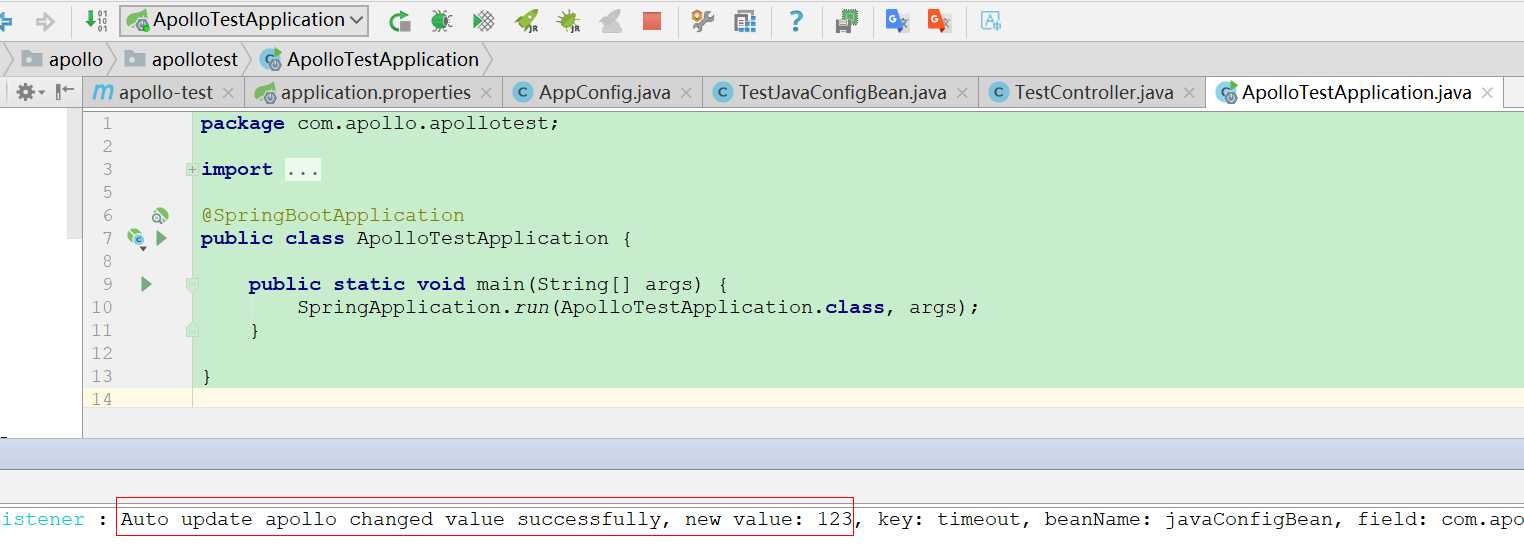Screen dimensions: 1524x549
Task: Click the blue Google Translate icon
Action: [897, 20]
